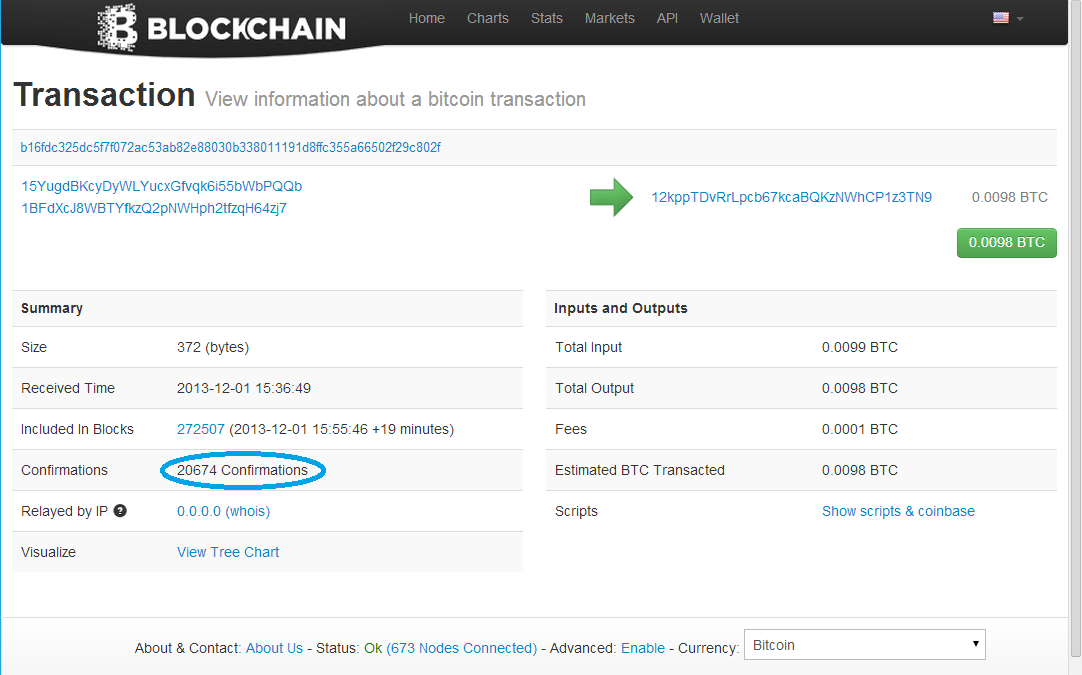1082x675 pixels.
Task: Select the 0.0098 BTC amount beside output address
Action: point(1010,197)
